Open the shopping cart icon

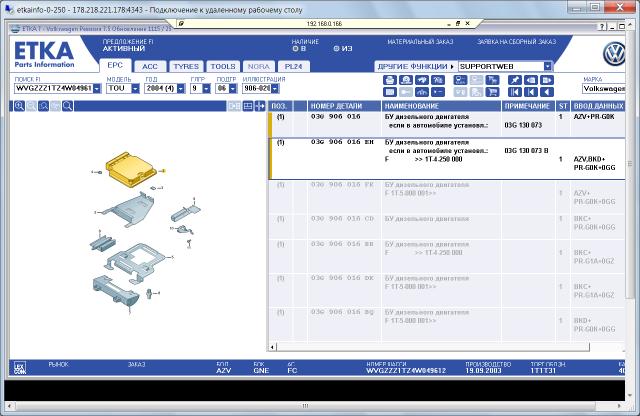pyautogui.click(x=493, y=92)
